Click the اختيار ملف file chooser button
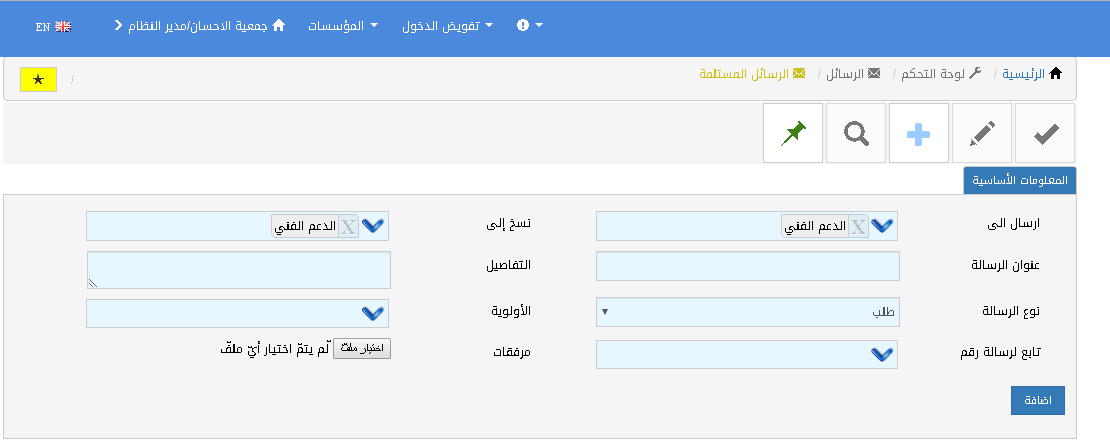 (362, 349)
